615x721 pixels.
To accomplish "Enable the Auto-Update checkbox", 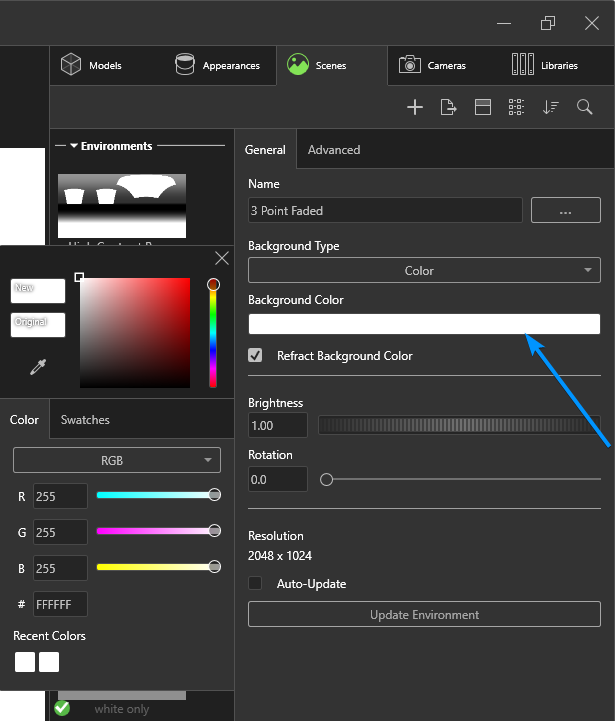I will click(x=256, y=583).
